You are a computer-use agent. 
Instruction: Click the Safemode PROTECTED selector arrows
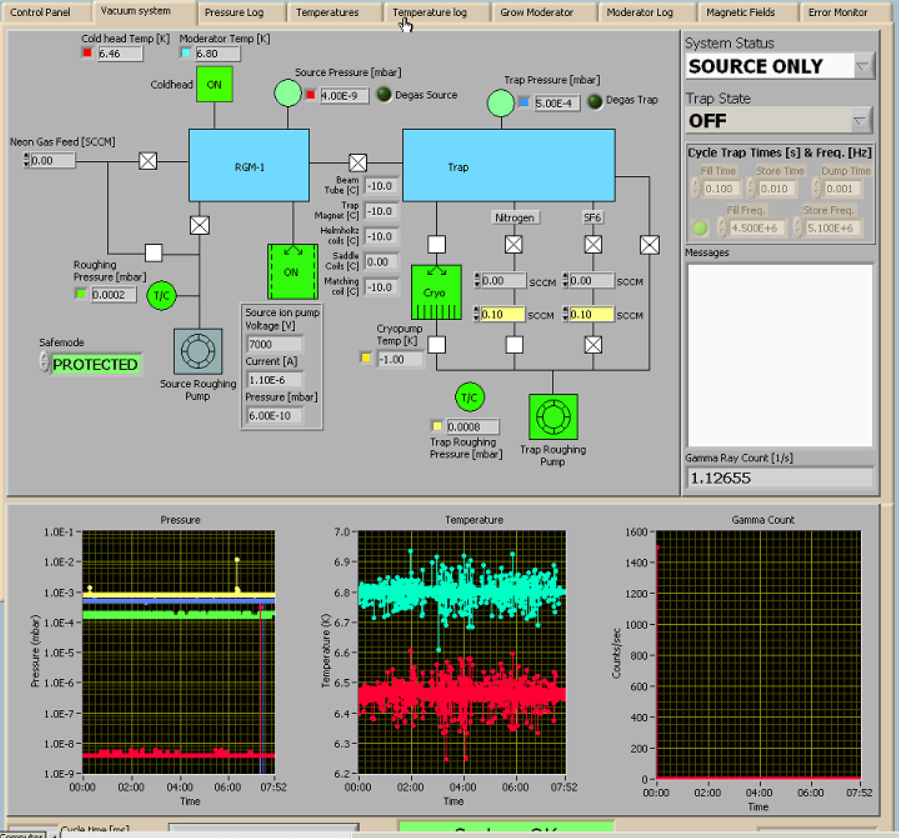click(x=44, y=364)
